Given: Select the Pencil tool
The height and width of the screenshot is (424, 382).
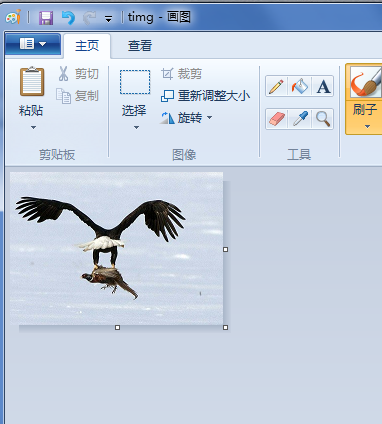Looking at the screenshot, I should click(x=276, y=86).
